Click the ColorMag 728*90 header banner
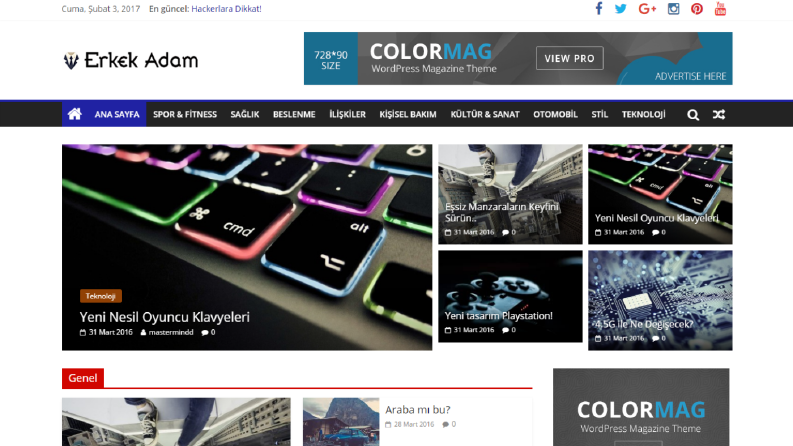 tap(518, 58)
